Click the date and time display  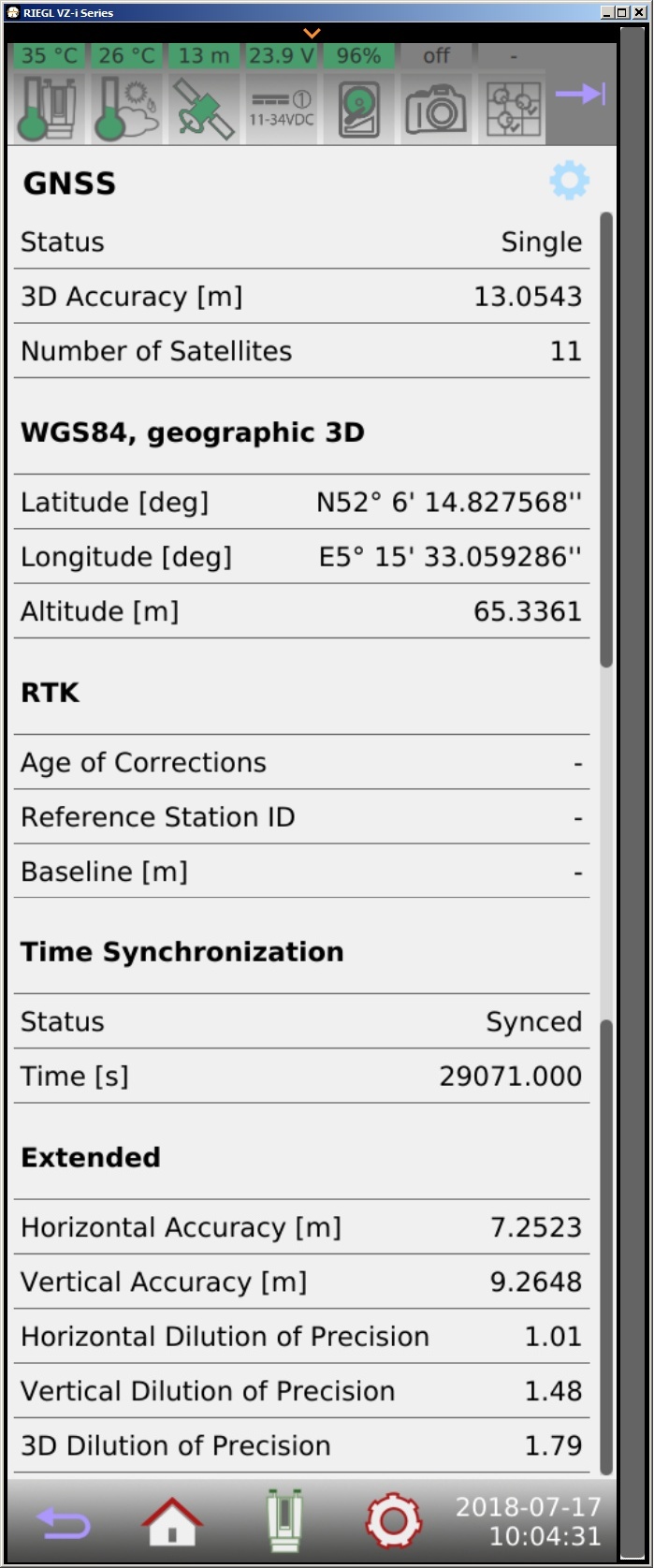pyautogui.click(x=529, y=1521)
